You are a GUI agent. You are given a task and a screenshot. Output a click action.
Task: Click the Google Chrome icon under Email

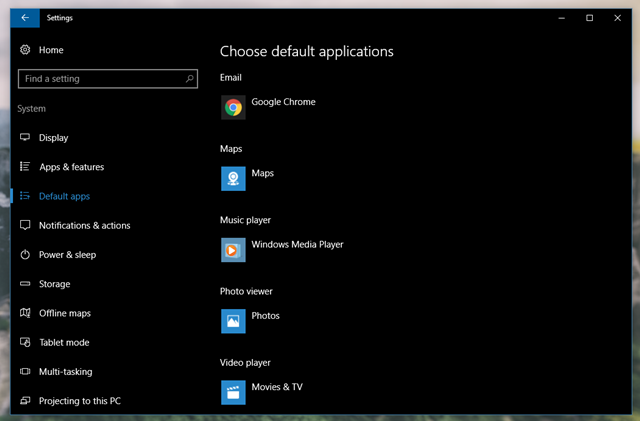(233, 107)
